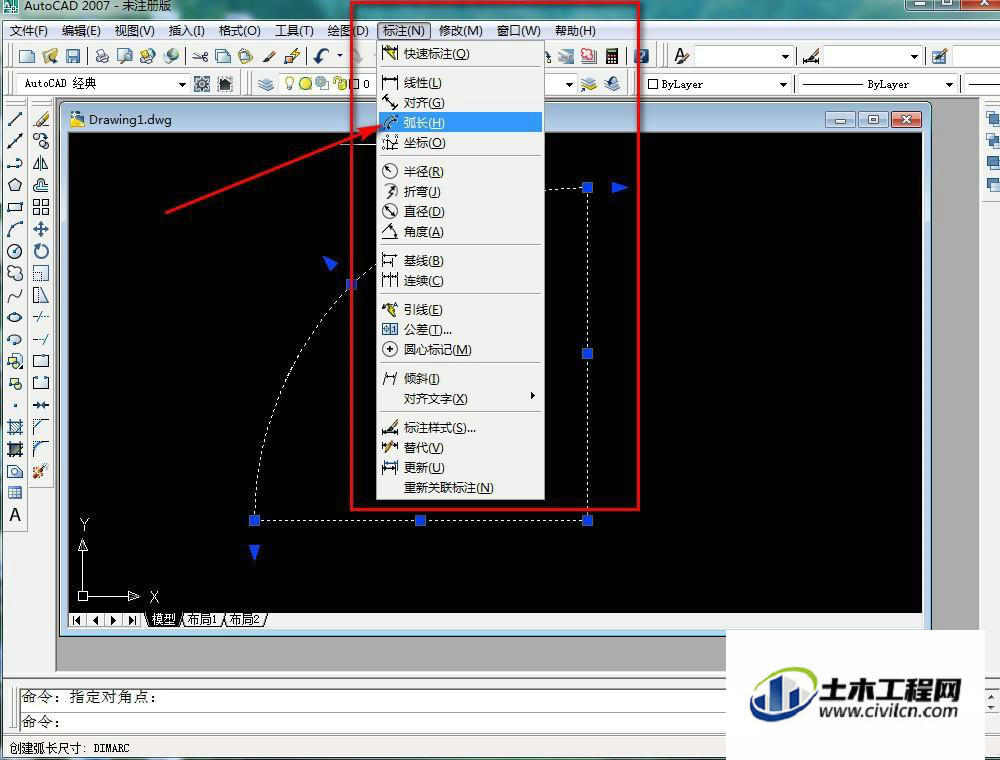Choose 半径(R) from the menu
Image resolution: width=1000 pixels, height=760 pixels.
pos(460,172)
